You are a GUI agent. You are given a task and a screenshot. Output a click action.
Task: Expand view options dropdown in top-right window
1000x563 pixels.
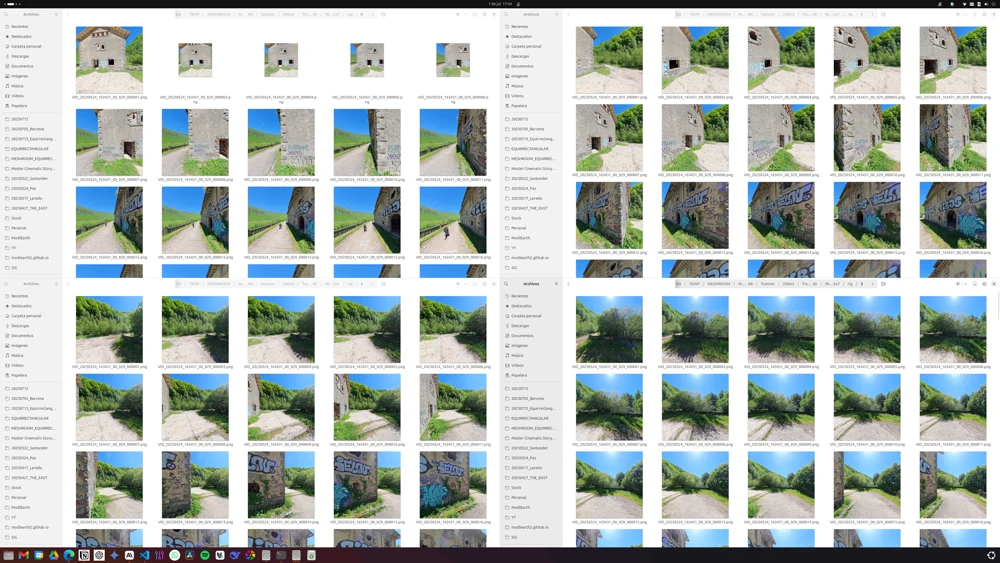[x=966, y=14]
